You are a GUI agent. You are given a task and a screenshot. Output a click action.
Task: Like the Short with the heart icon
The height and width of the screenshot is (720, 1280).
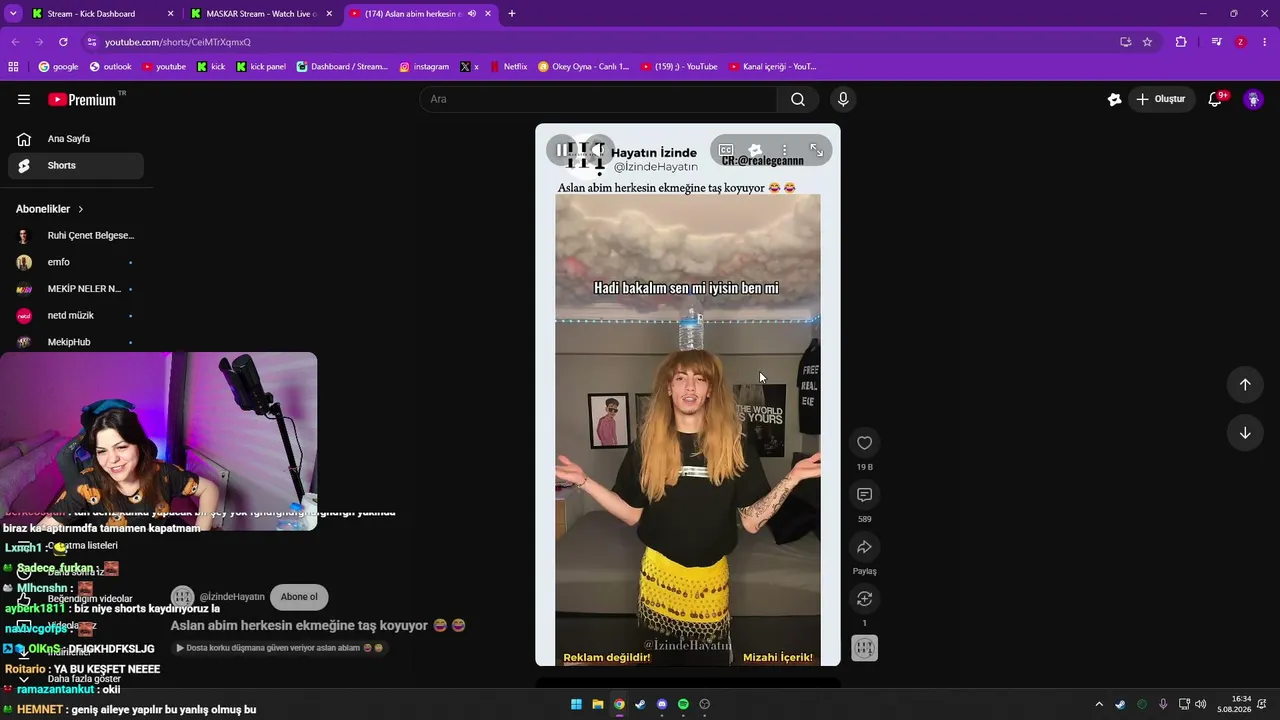[865, 443]
